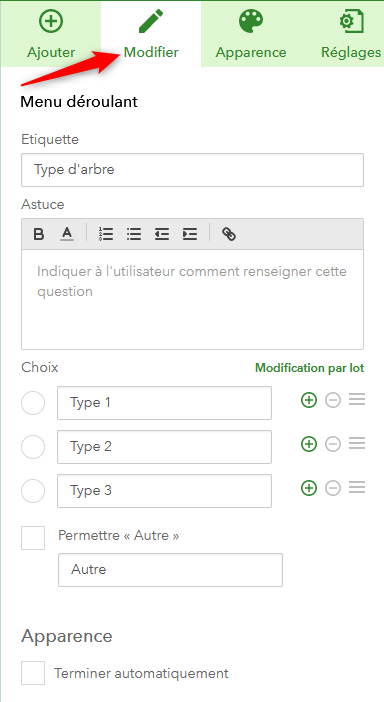Decrease indent in the Astuce editor
This screenshot has width=384, height=702.
(162, 234)
